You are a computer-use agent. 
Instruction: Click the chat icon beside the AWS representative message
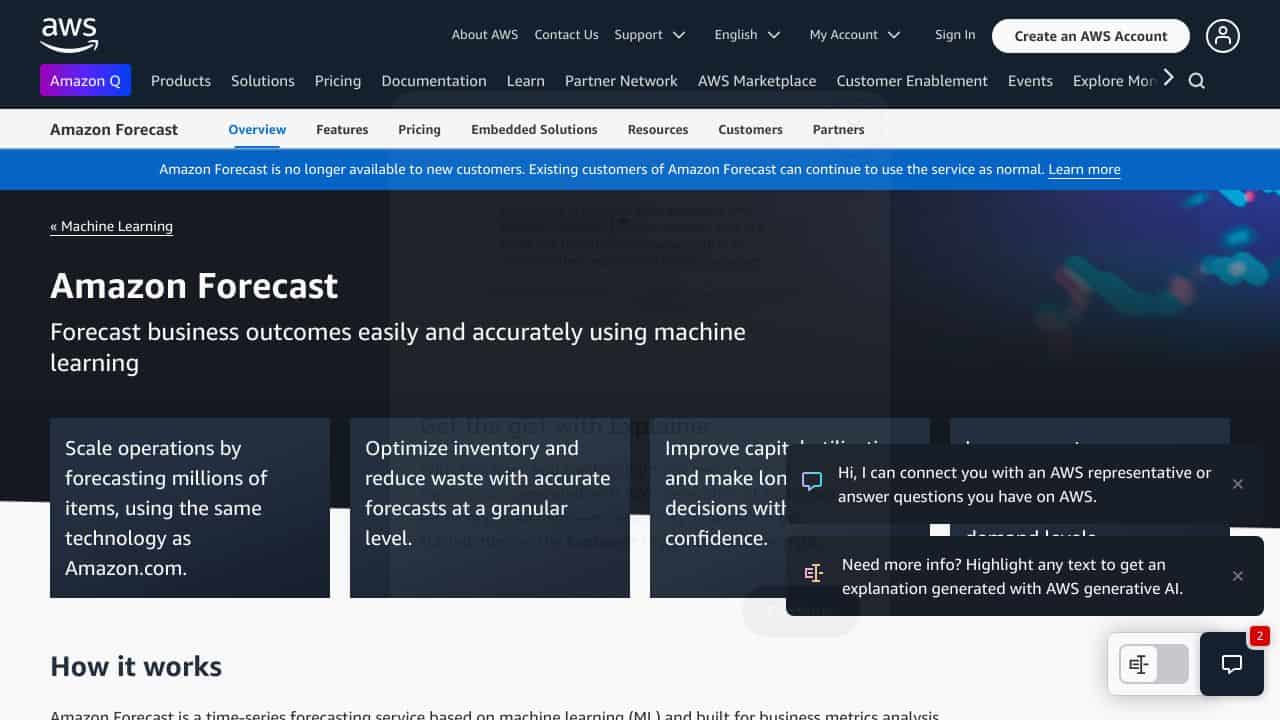[812, 481]
